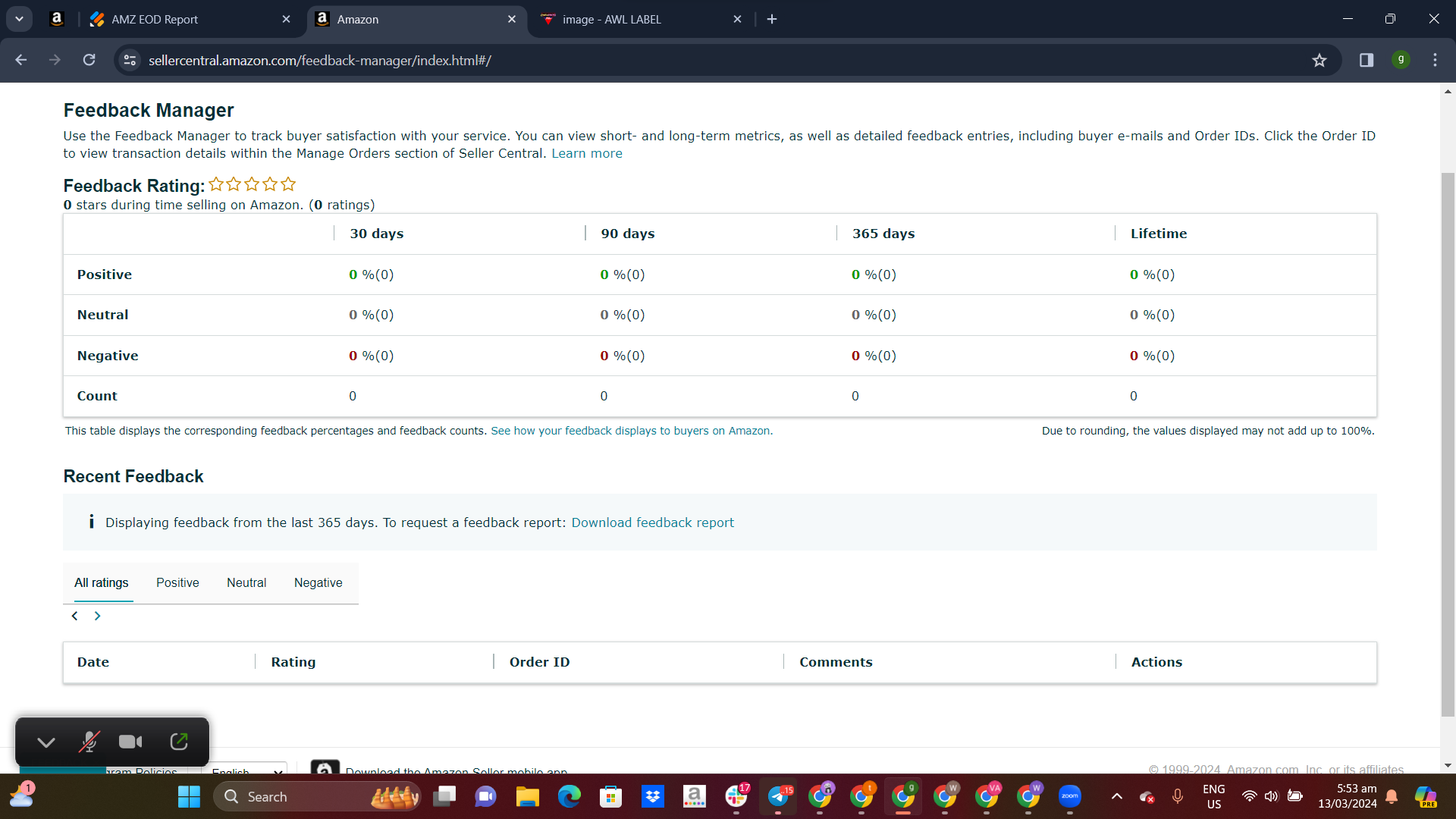The height and width of the screenshot is (819, 1456).
Task: Open Task View on the taskbar
Action: click(x=444, y=796)
